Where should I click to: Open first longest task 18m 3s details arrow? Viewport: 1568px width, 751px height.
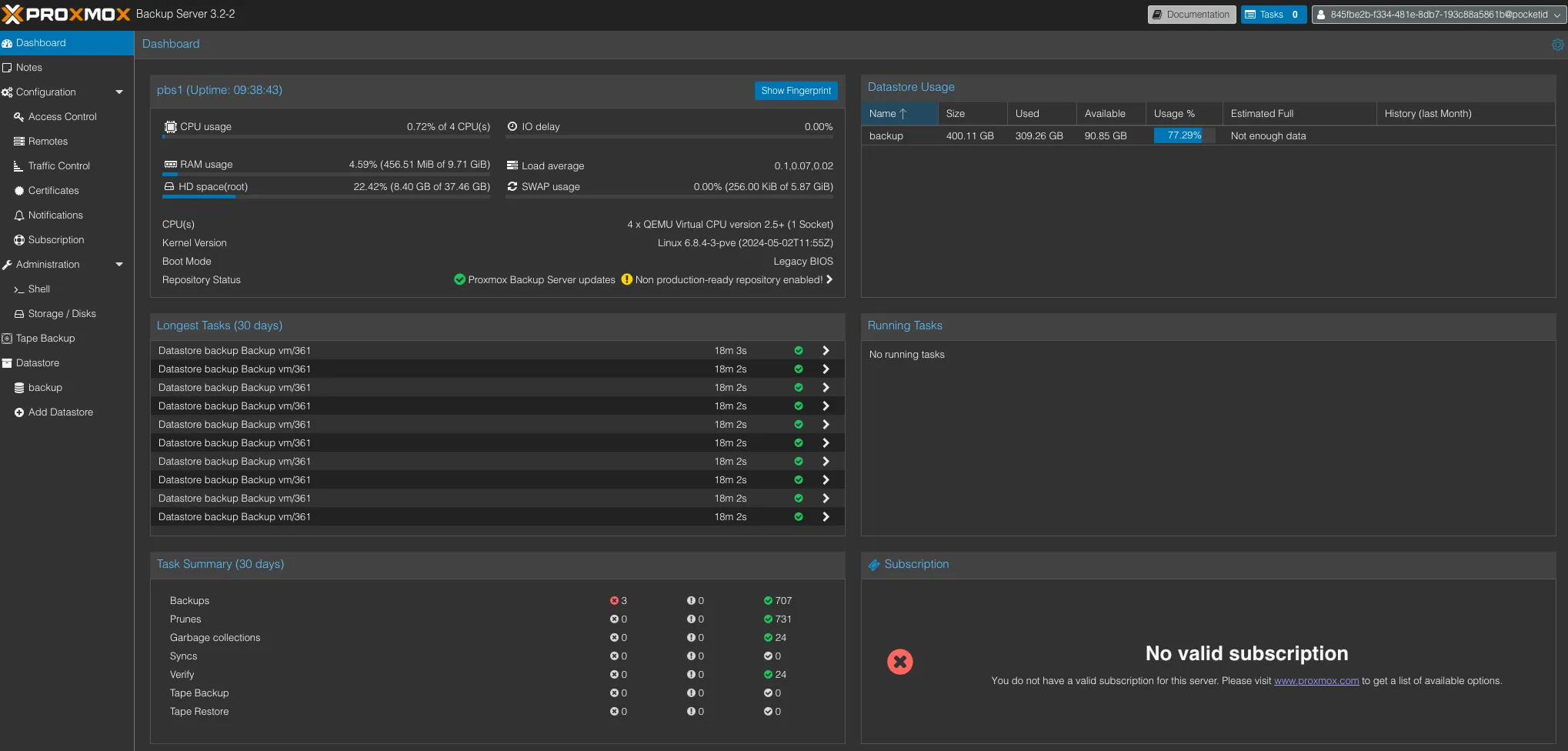pyautogui.click(x=826, y=351)
